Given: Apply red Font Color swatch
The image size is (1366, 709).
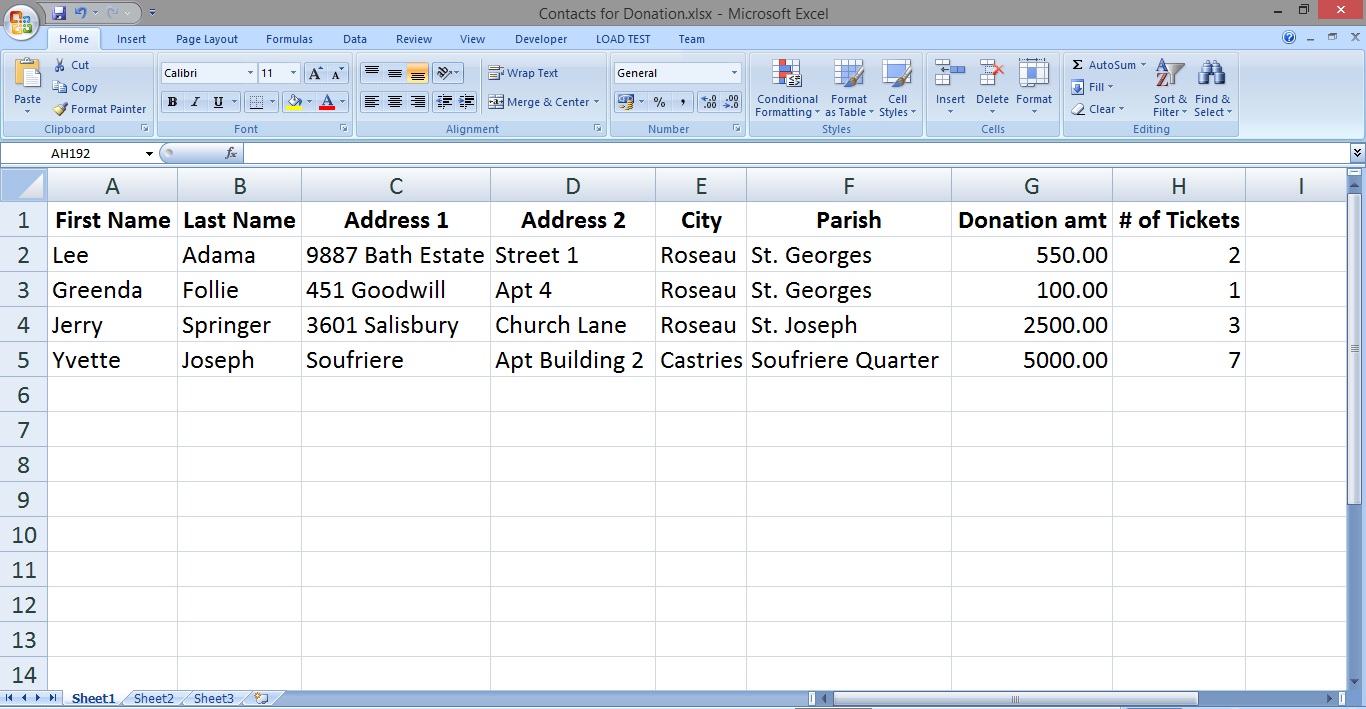Looking at the screenshot, I should (x=326, y=102).
